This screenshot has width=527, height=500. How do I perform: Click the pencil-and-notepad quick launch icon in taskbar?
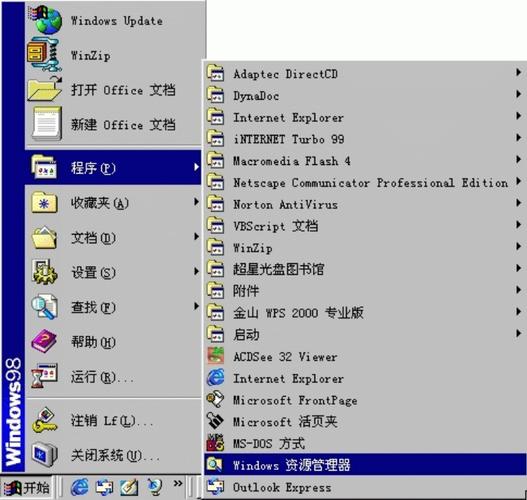[129, 487]
